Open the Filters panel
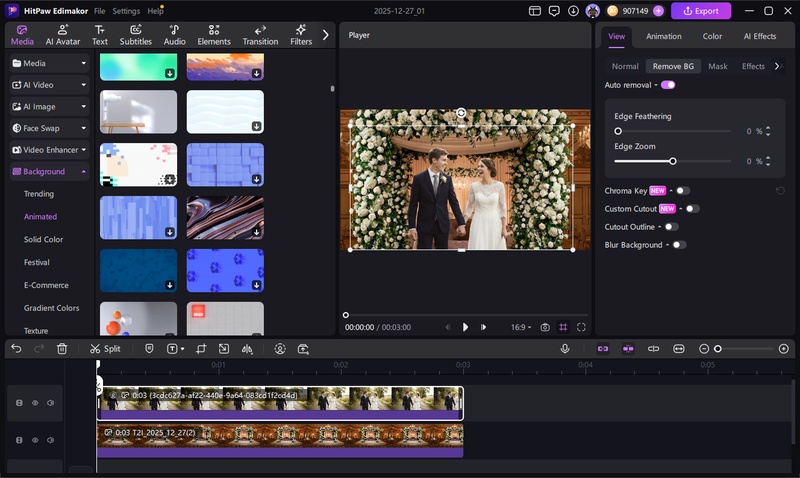800x478 pixels. (x=301, y=35)
